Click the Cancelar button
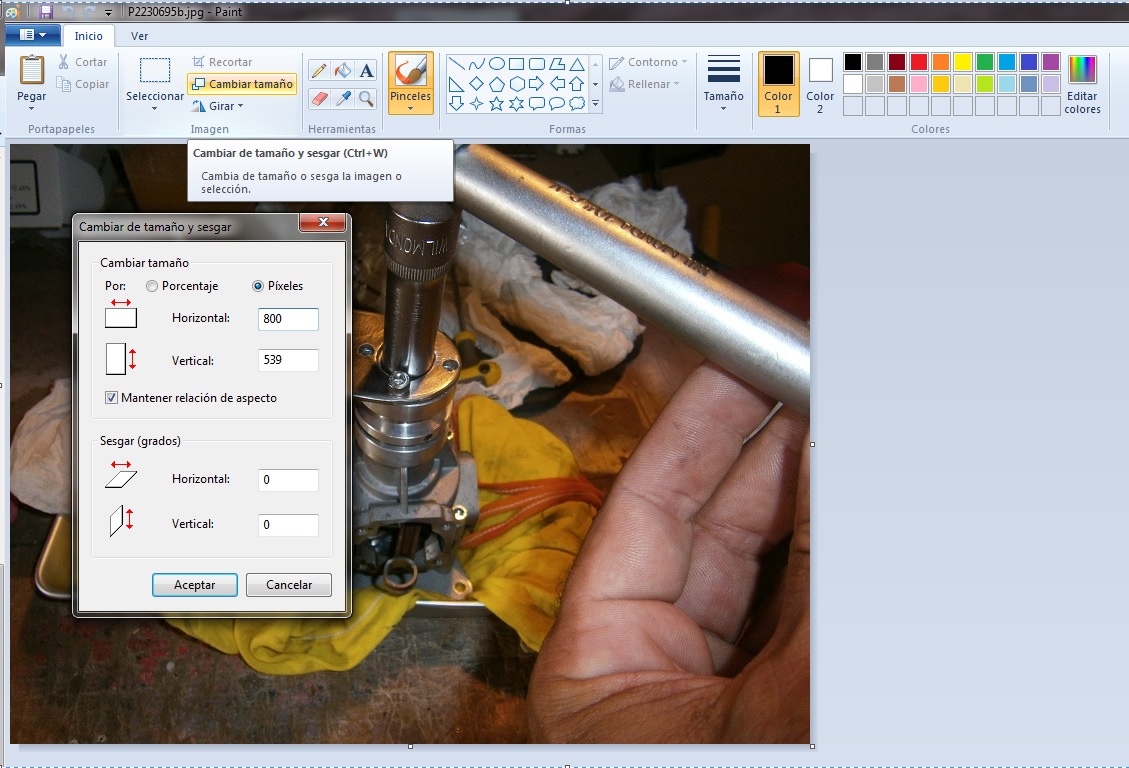The width and height of the screenshot is (1129, 768). (288, 585)
